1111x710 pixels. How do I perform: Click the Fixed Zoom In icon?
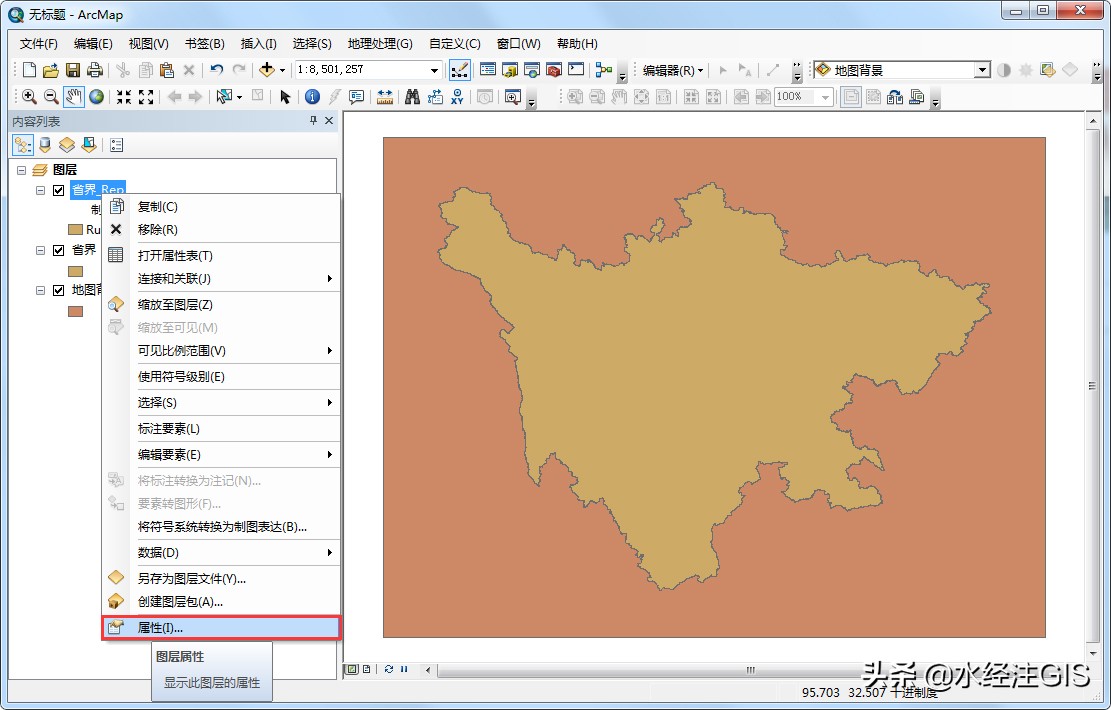124,96
